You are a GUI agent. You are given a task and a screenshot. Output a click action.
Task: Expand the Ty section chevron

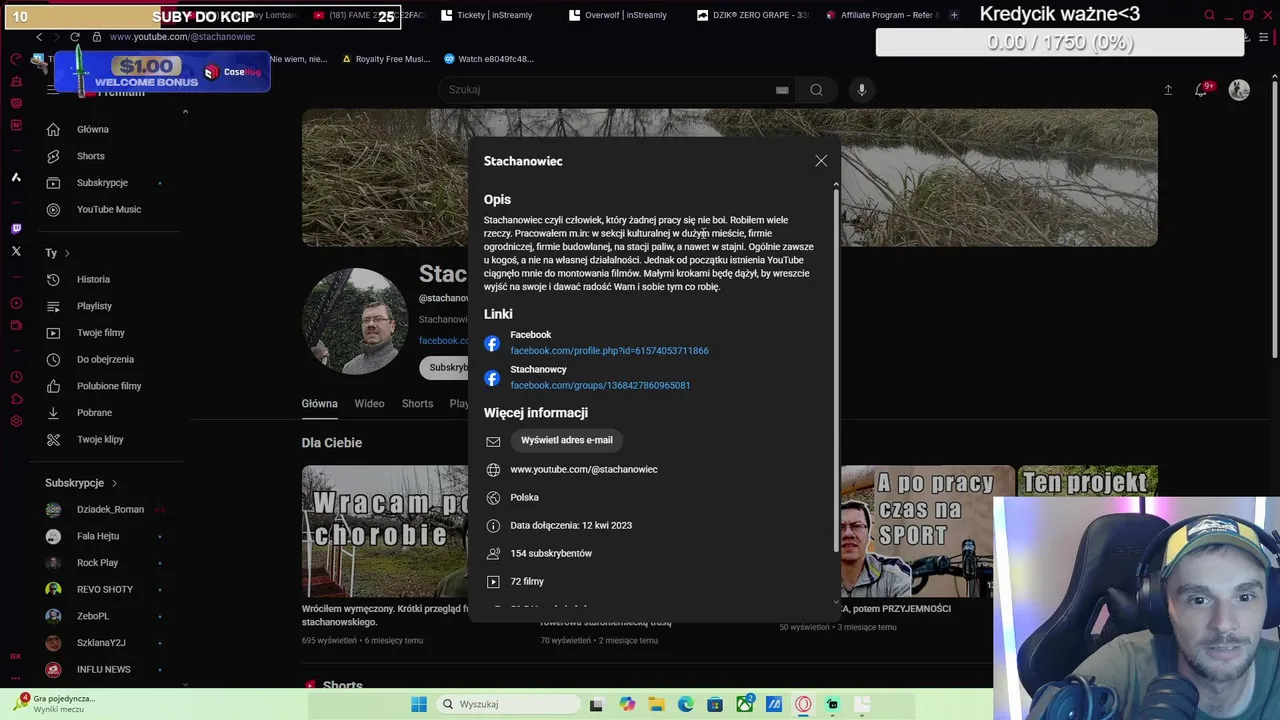tap(67, 253)
